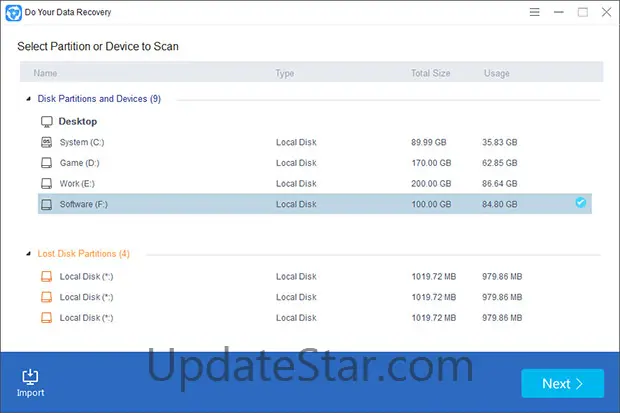Screen dimensions: 620x413
Task: Maximize the Do Your Data Recovery window
Action: (582, 12)
